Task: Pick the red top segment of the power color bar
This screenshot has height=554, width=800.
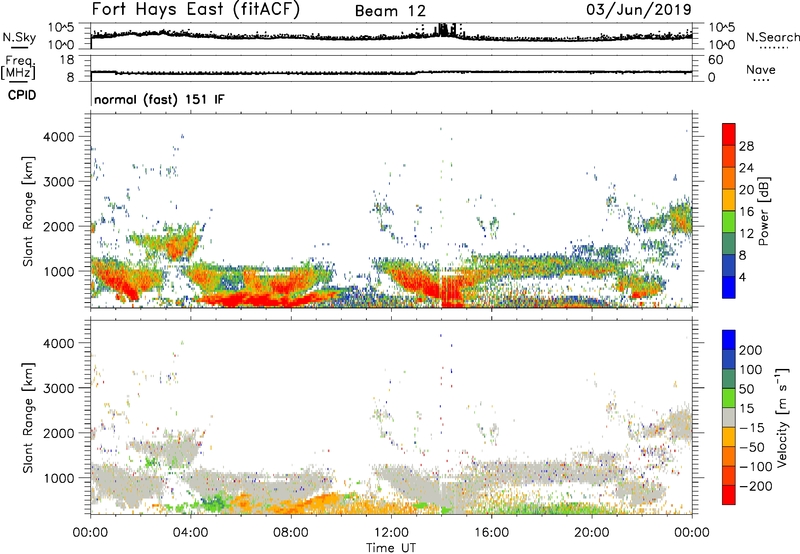Action: click(x=729, y=134)
